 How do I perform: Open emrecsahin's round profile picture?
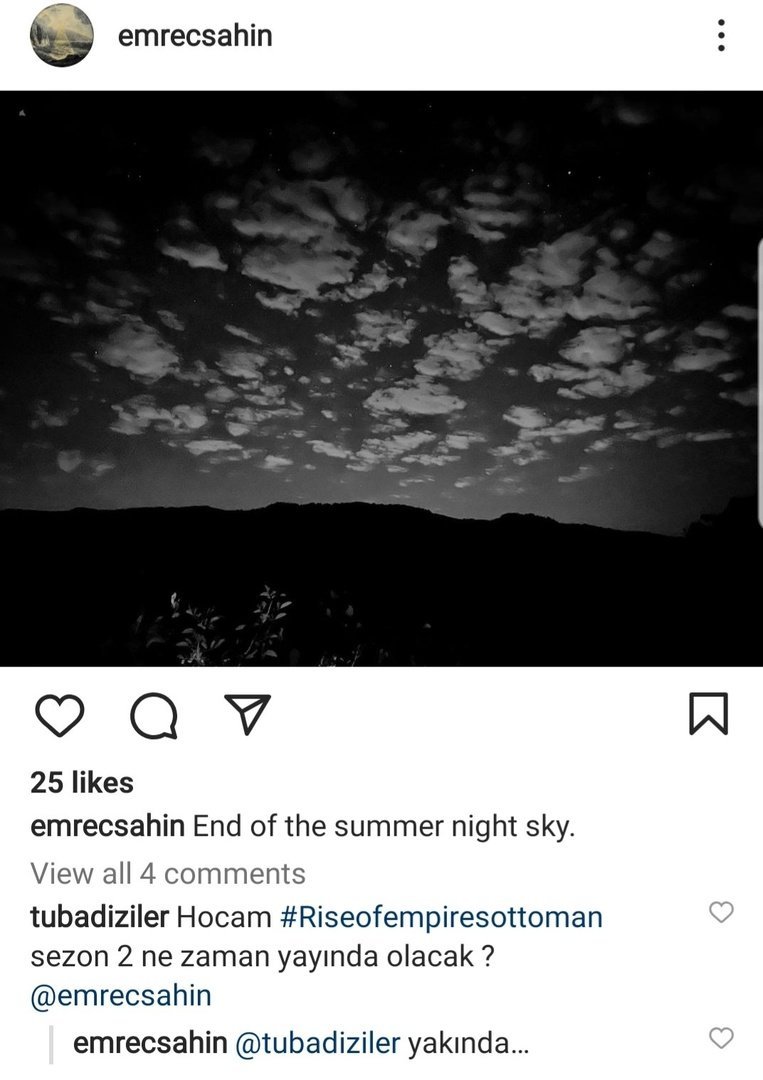(61, 35)
